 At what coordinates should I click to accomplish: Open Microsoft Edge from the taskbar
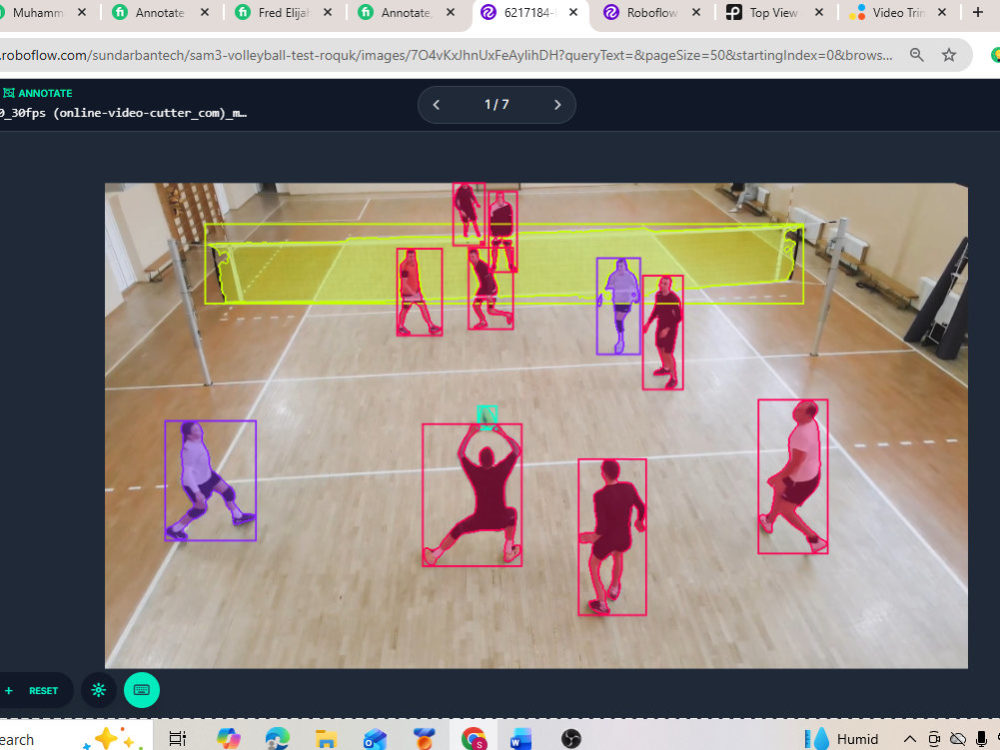(x=277, y=739)
